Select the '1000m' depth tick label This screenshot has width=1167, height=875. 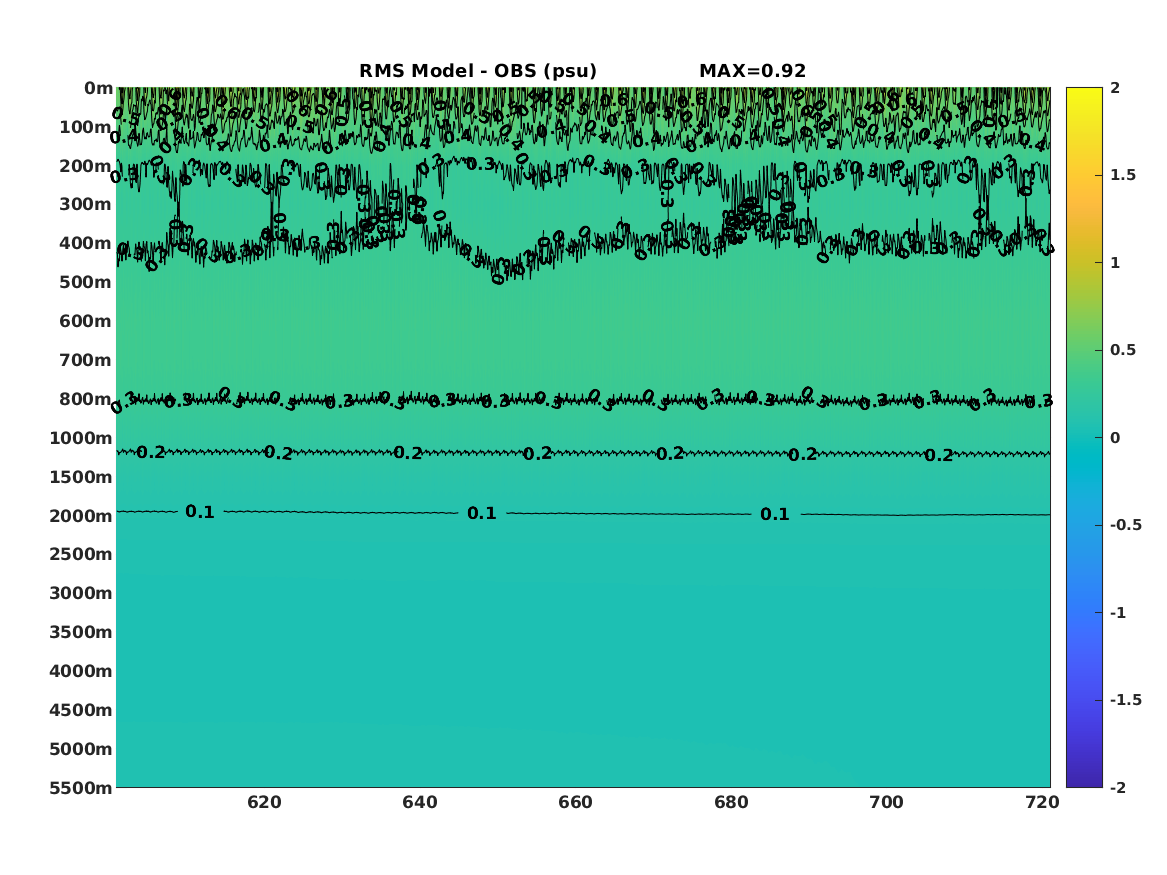(x=81, y=438)
